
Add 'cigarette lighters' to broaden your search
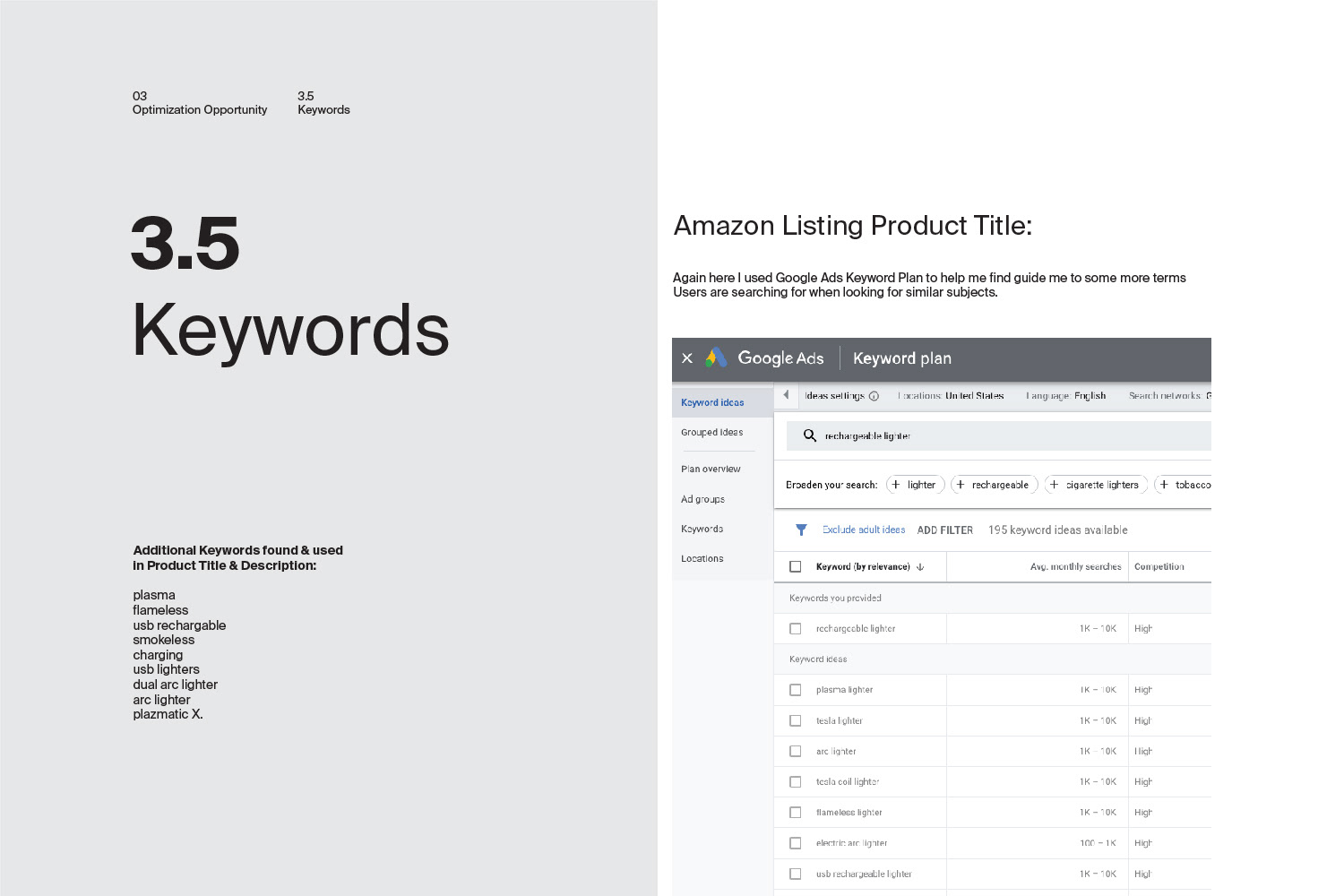click(x=1095, y=485)
